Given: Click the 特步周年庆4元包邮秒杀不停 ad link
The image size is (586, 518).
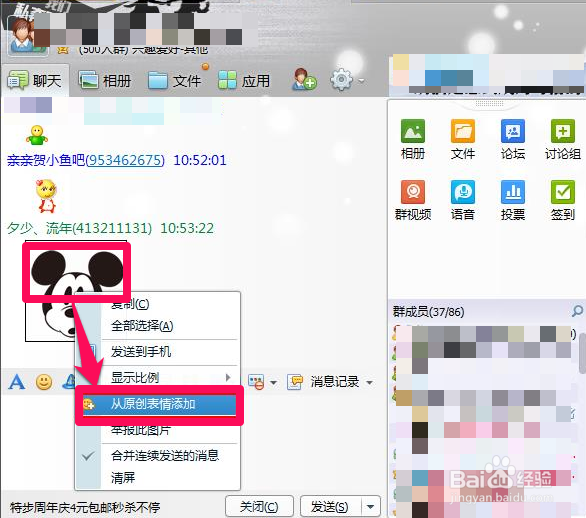Looking at the screenshot, I should tap(85, 508).
